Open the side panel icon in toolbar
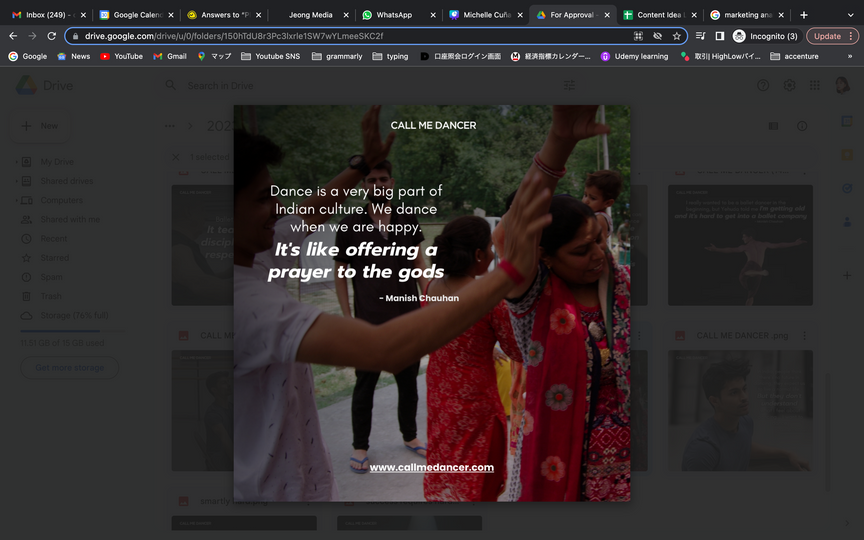The width and height of the screenshot is (864, 540). point(720,36)
